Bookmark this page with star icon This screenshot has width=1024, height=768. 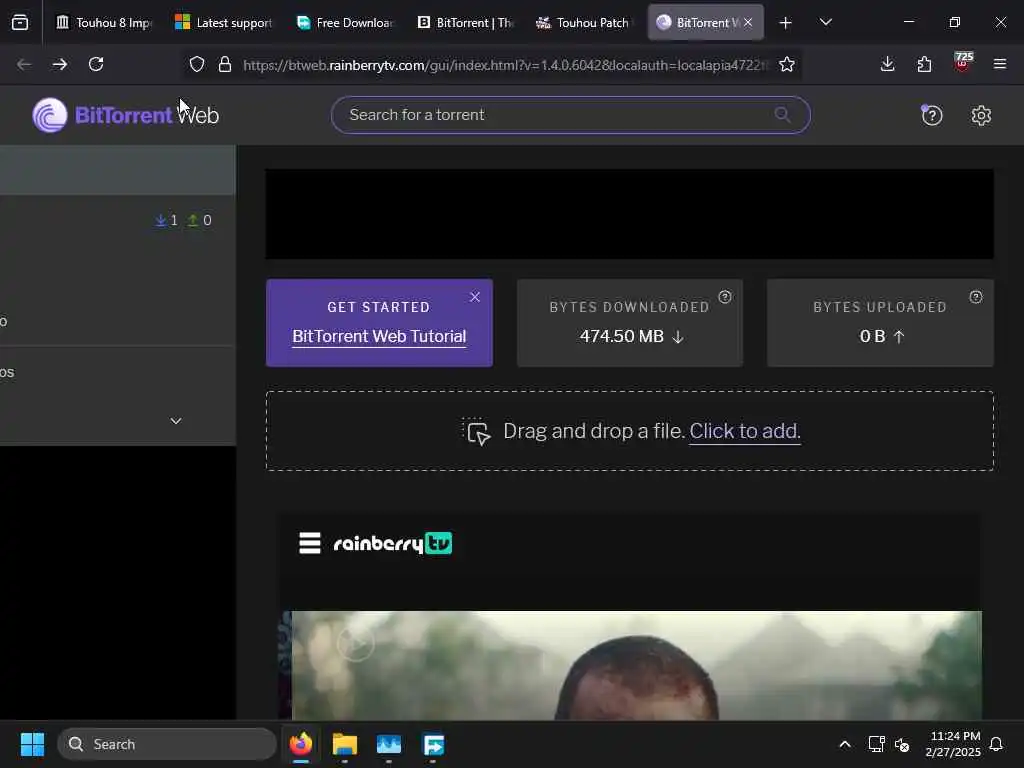(x=787, y=64)
